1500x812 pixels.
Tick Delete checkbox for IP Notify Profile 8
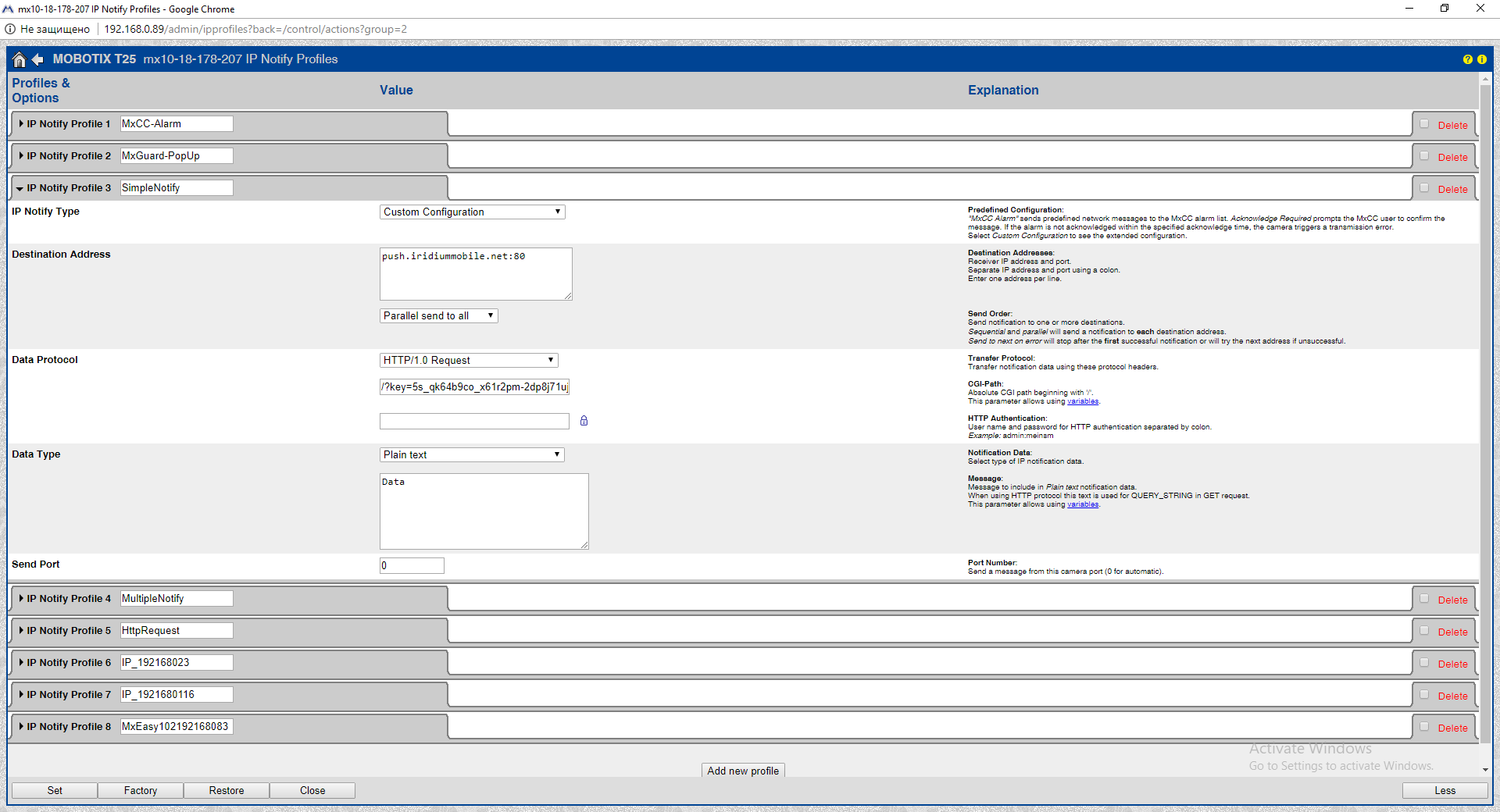click(x=1424, y=727)
